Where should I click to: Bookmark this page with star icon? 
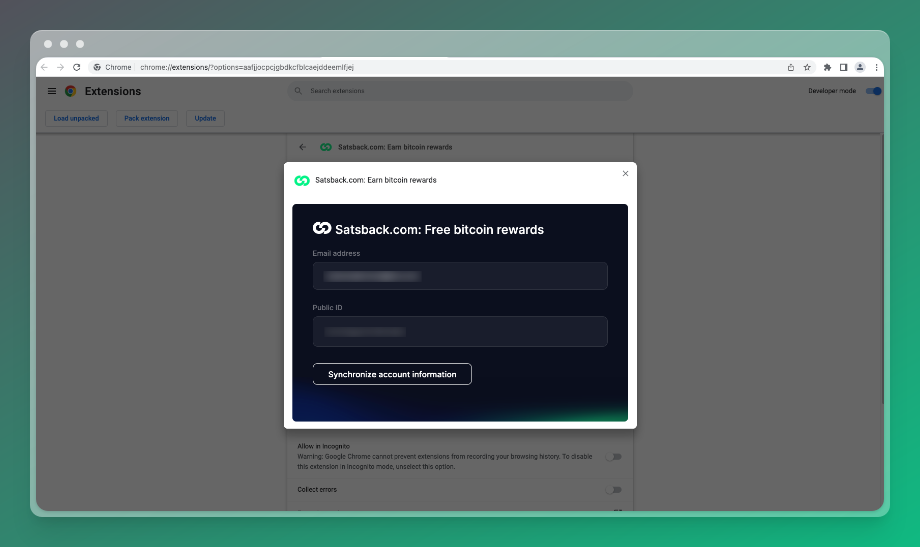tap(807, 67)
